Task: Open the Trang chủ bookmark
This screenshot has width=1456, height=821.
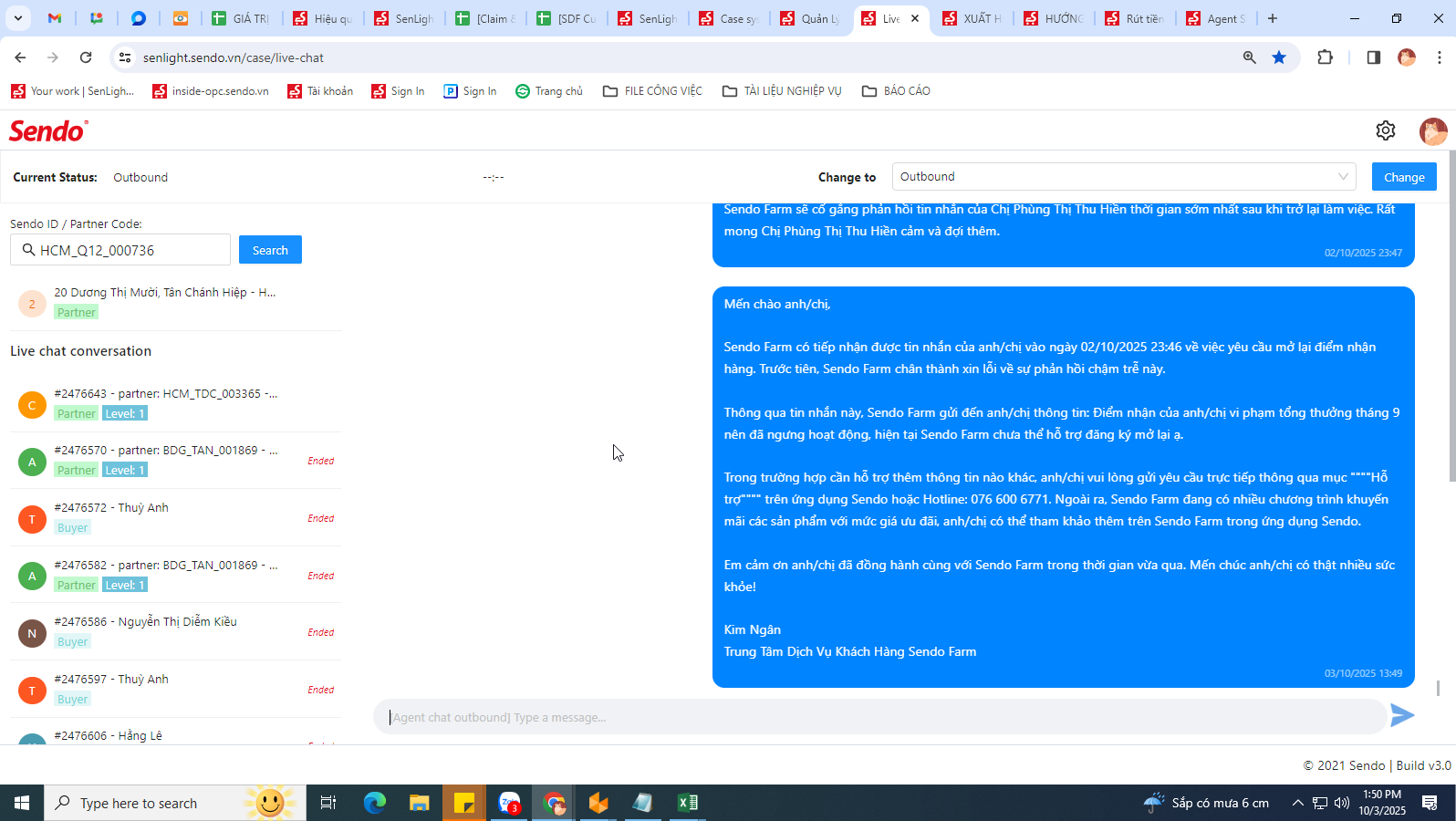Action: click(549, 91)
